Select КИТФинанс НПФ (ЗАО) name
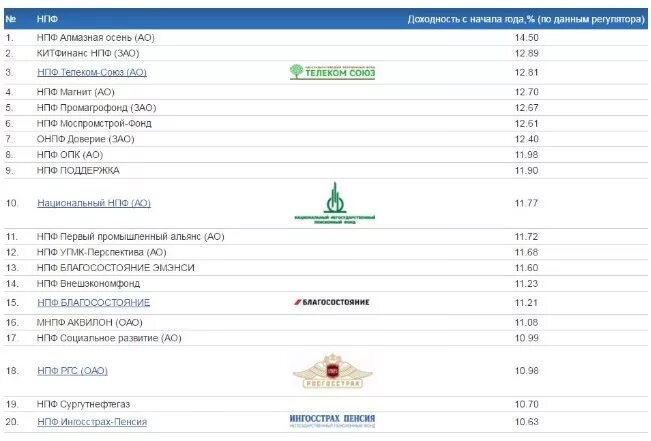The image size is (651, 441). point(88,53)
